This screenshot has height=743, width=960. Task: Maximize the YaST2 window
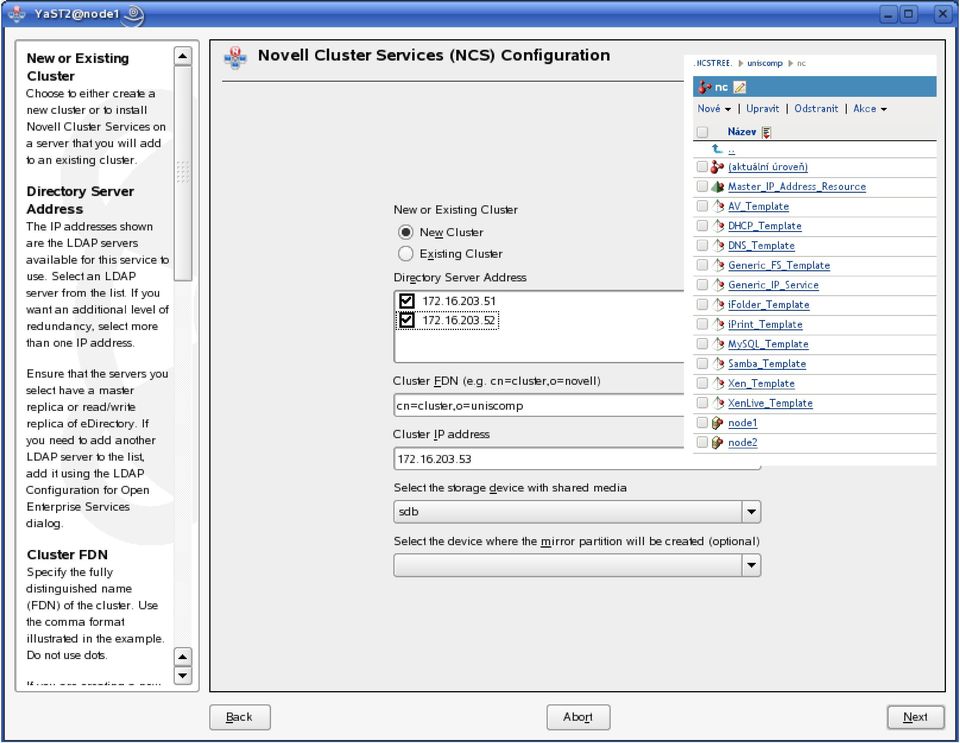coord(909,14)
